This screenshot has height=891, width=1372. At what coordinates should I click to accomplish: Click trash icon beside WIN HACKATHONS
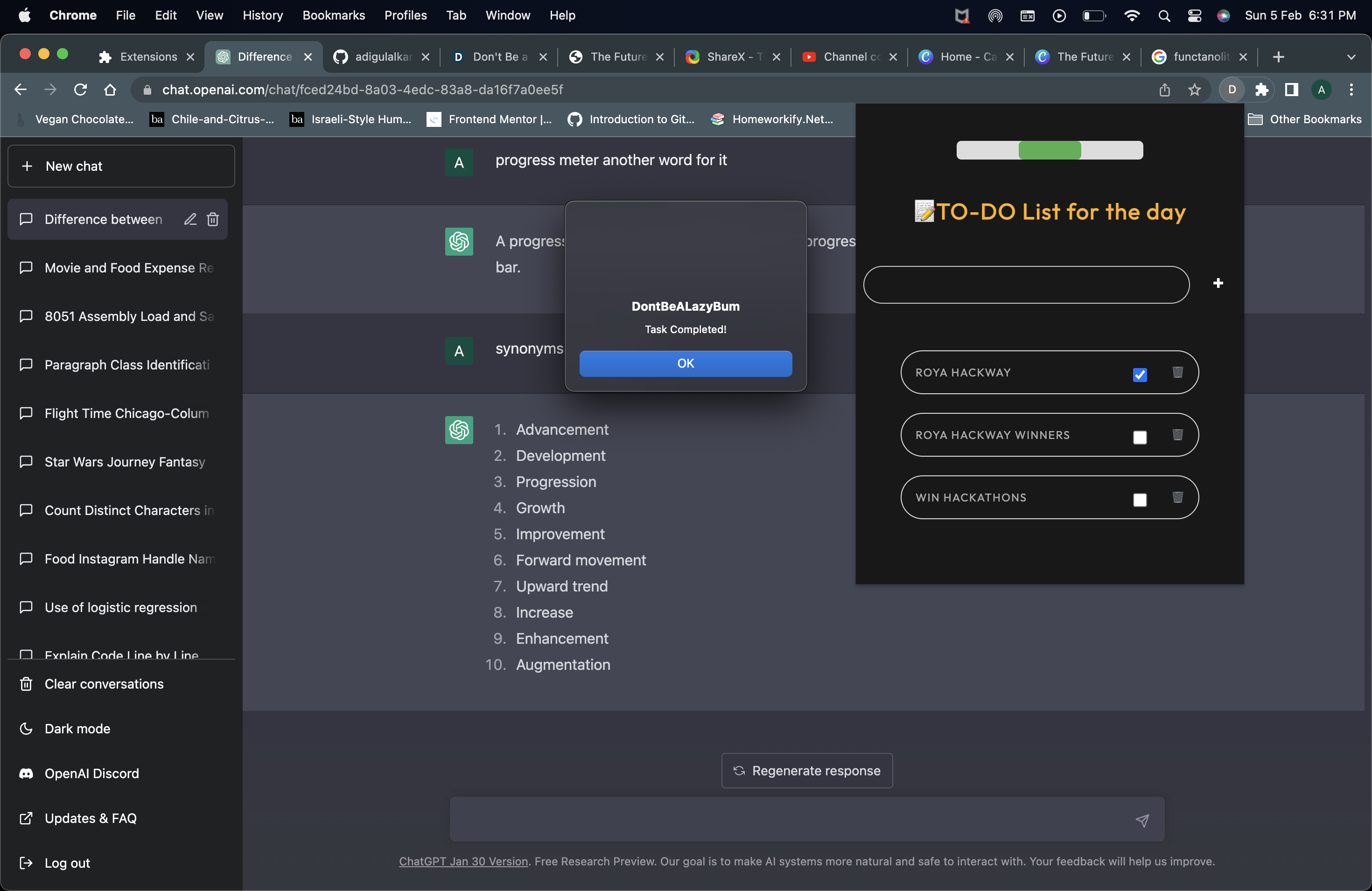click(x=1177, y=497)
